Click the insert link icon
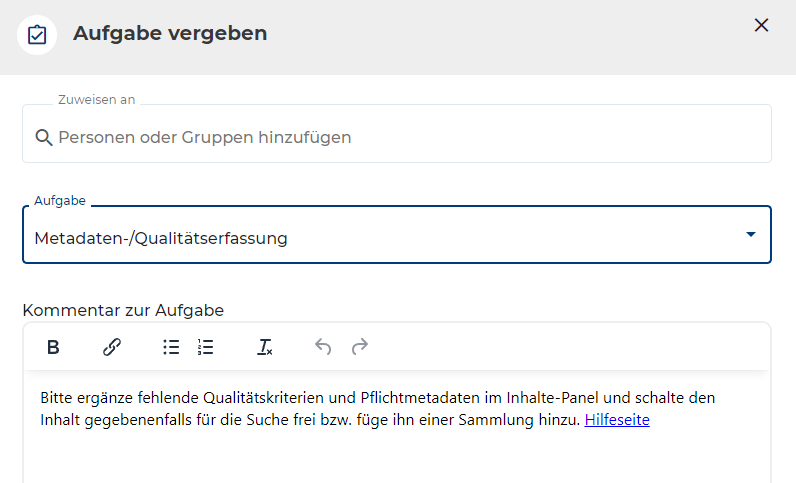Screen dimensions: 796x483 [x=112, y=347]
